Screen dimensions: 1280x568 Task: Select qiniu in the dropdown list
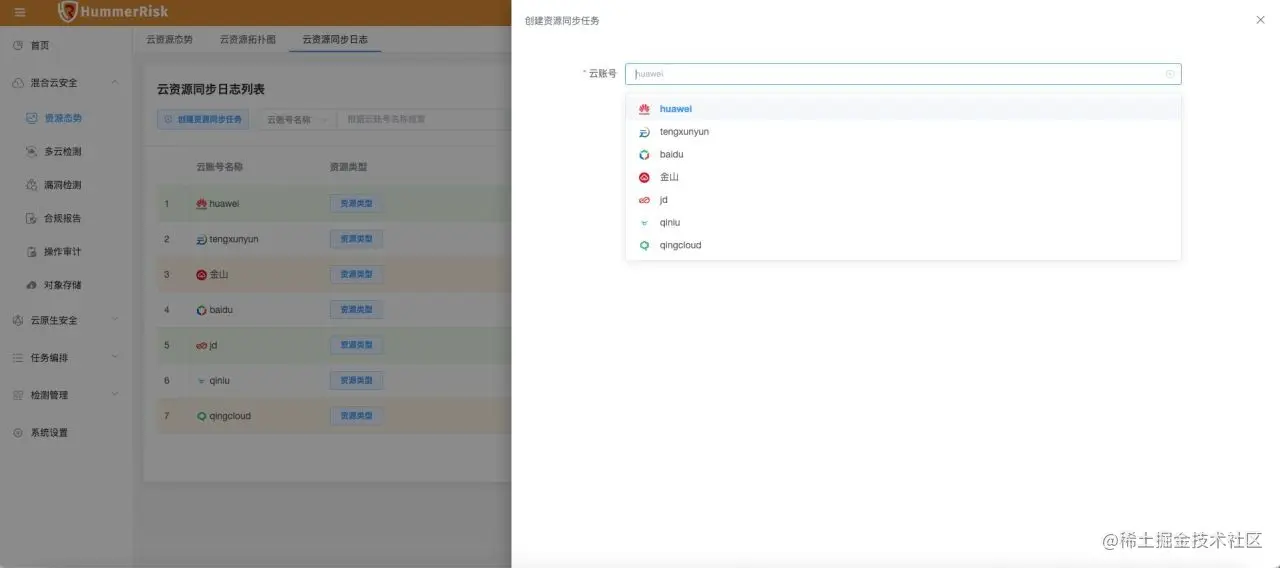(903, 223)
